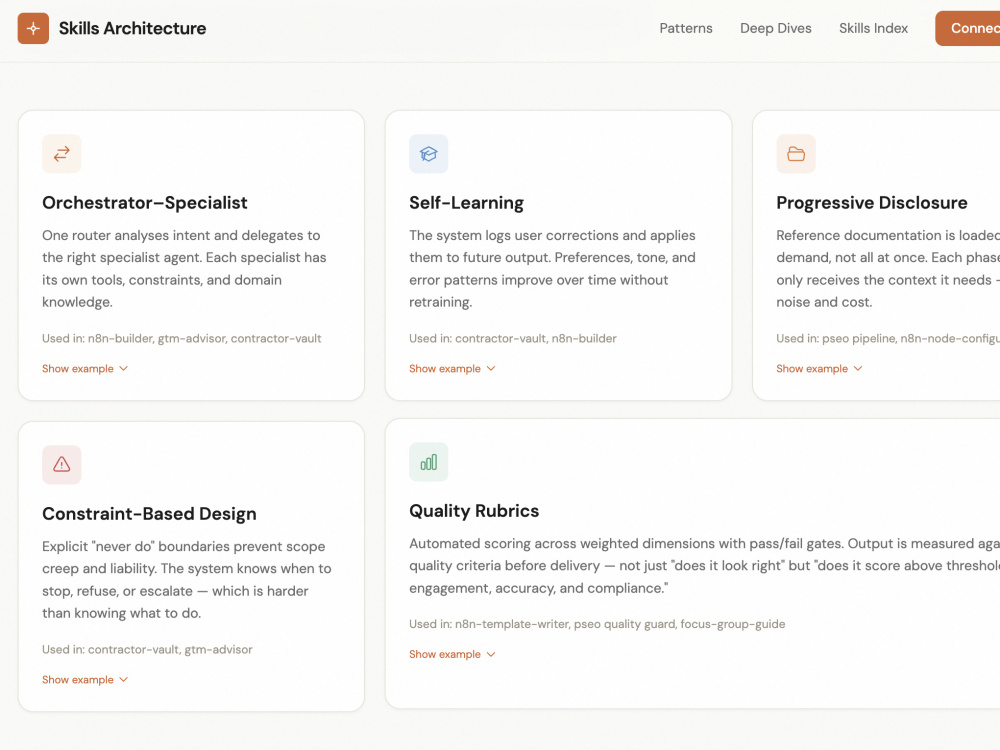Image resolution: width=1000 pixels, height=750 pixels.
Task: Expand Show example under Orchestrator–Specialist
Action: (x=85, y=369)
